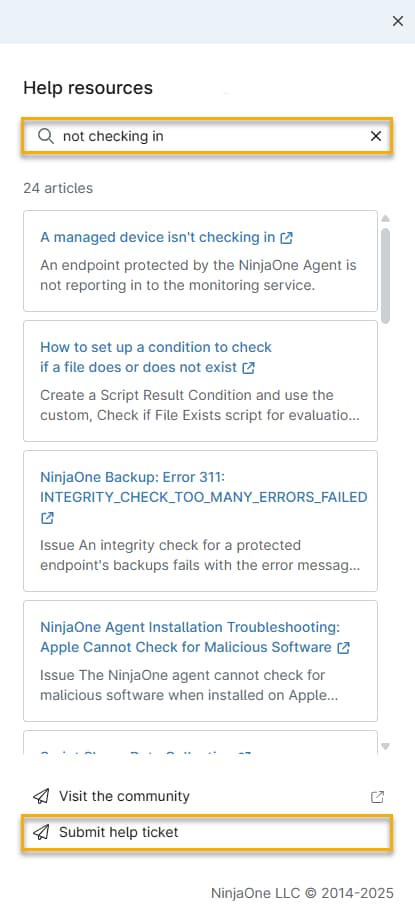Viewport: 415px width, 911px height.
Task: Click paper plane icon beside Visit the community
Action: pyautogui.click(x=41, y=796)
